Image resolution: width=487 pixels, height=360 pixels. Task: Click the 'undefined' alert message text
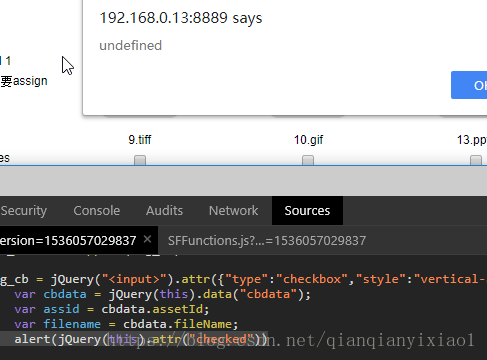[x=131, y=45]
